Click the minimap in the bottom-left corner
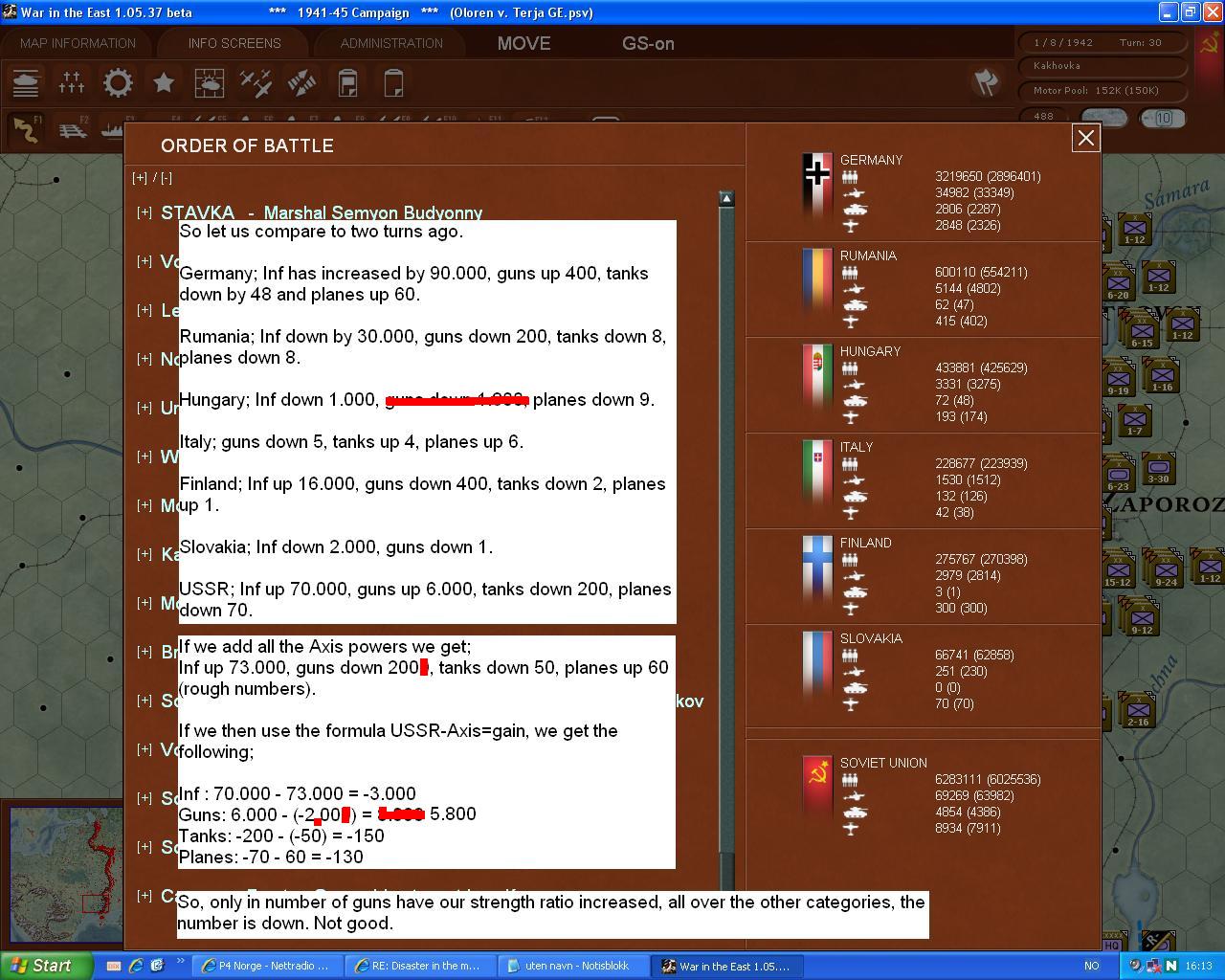Viewport: 1225px width, 980px height. (x=64, y=873)
